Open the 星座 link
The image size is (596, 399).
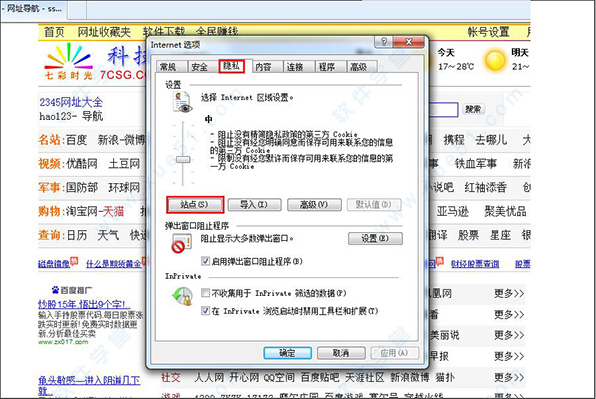[x=500, y=235]
